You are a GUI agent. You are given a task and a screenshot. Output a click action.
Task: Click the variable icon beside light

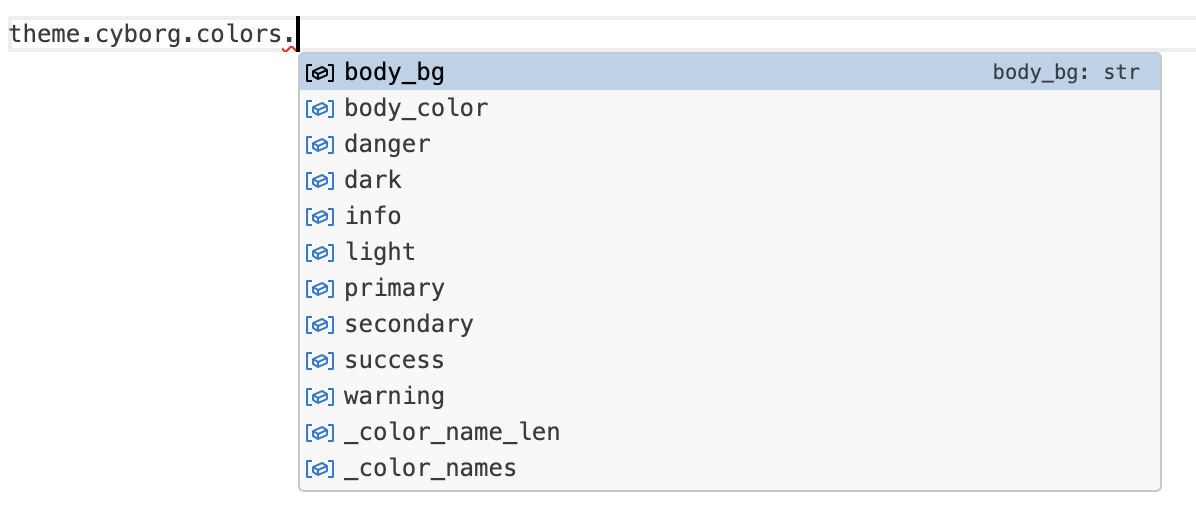click(319, 253)
